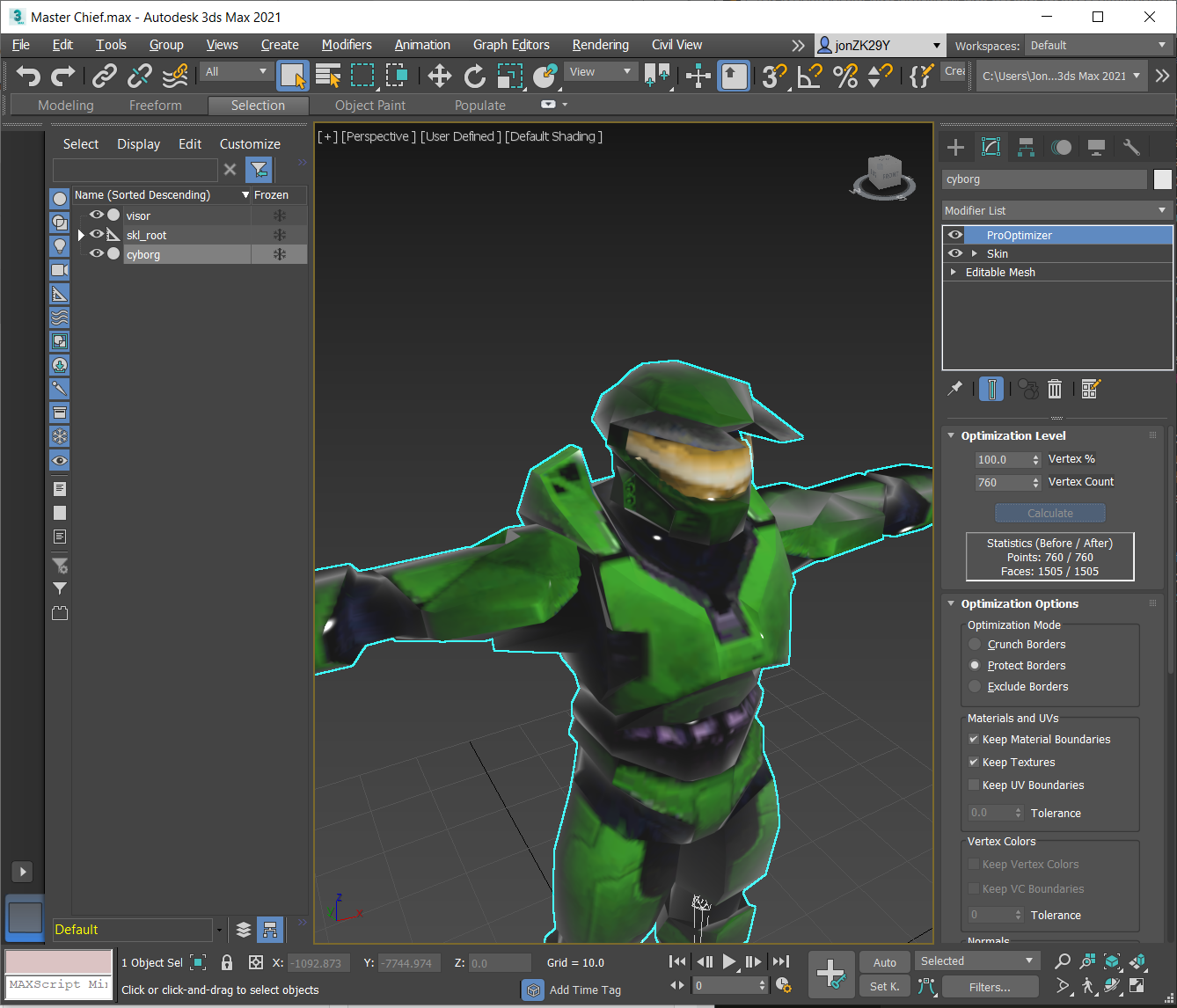
Task: Click Pin Stack icon below modifier stack
Action: coord(955,388)
